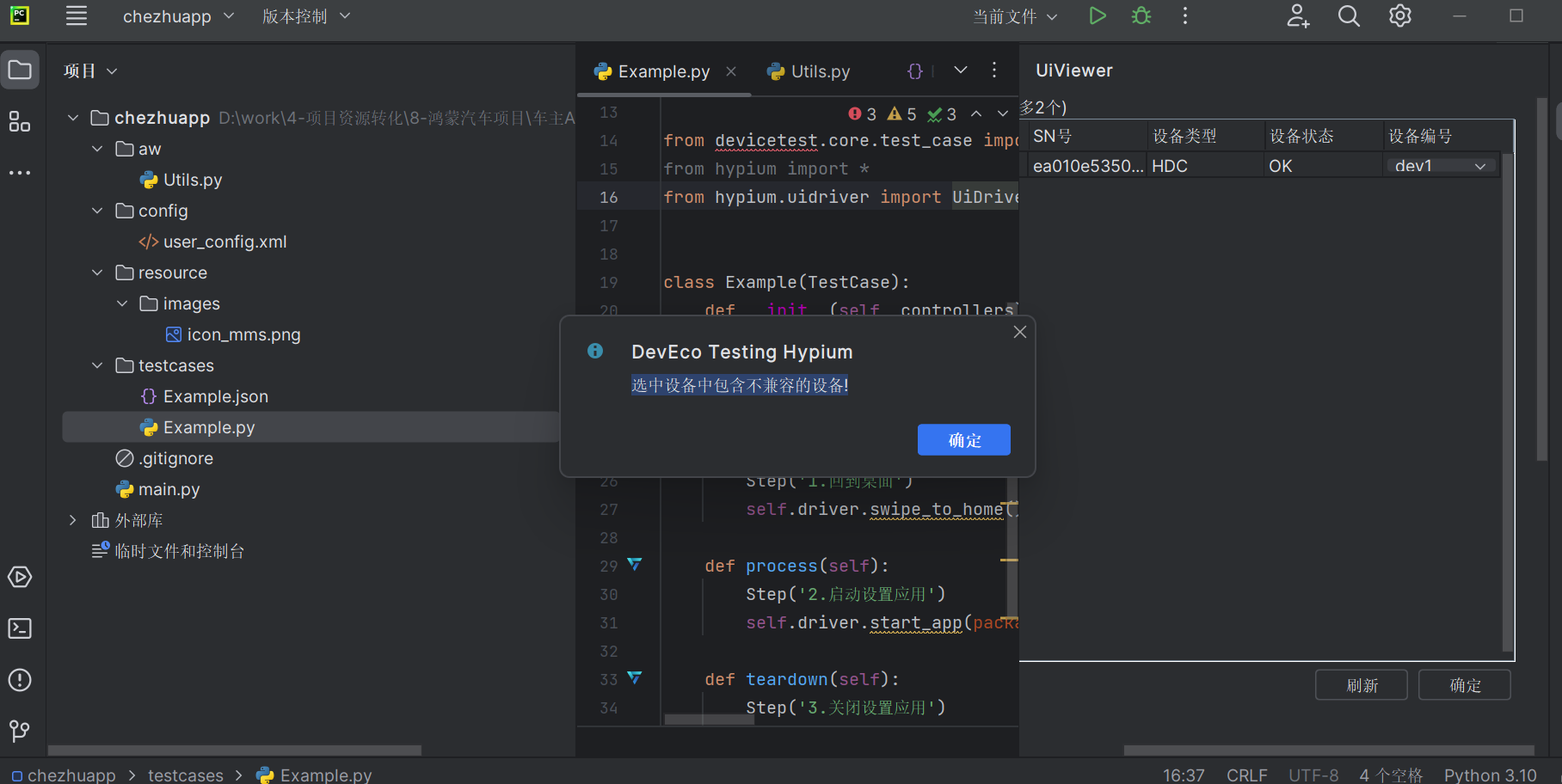
Task: Open the dev1 device number dropdown
Action: (x=1441, y=166)
